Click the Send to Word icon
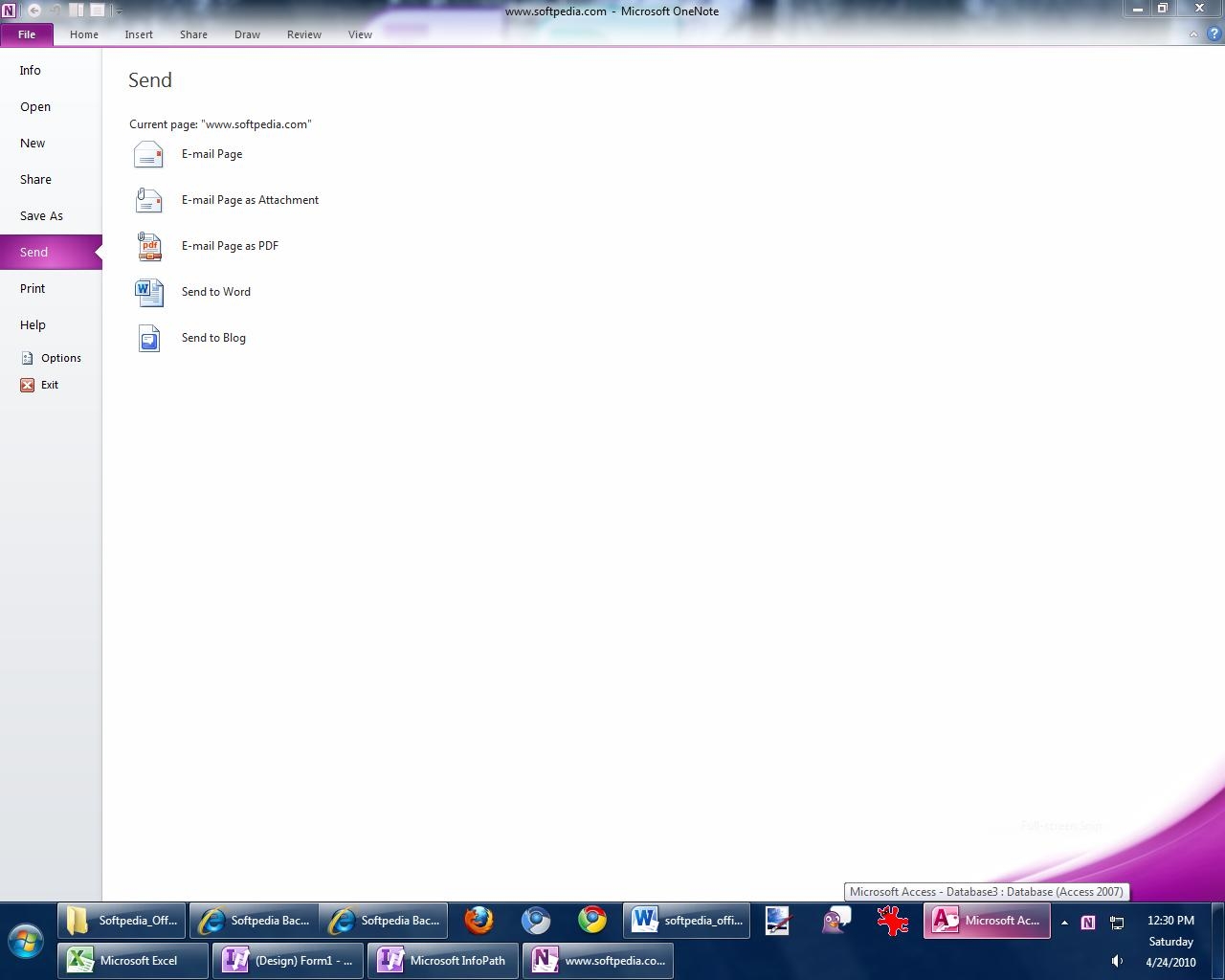Screen dimensions: 1225x980 pos(149,292)
